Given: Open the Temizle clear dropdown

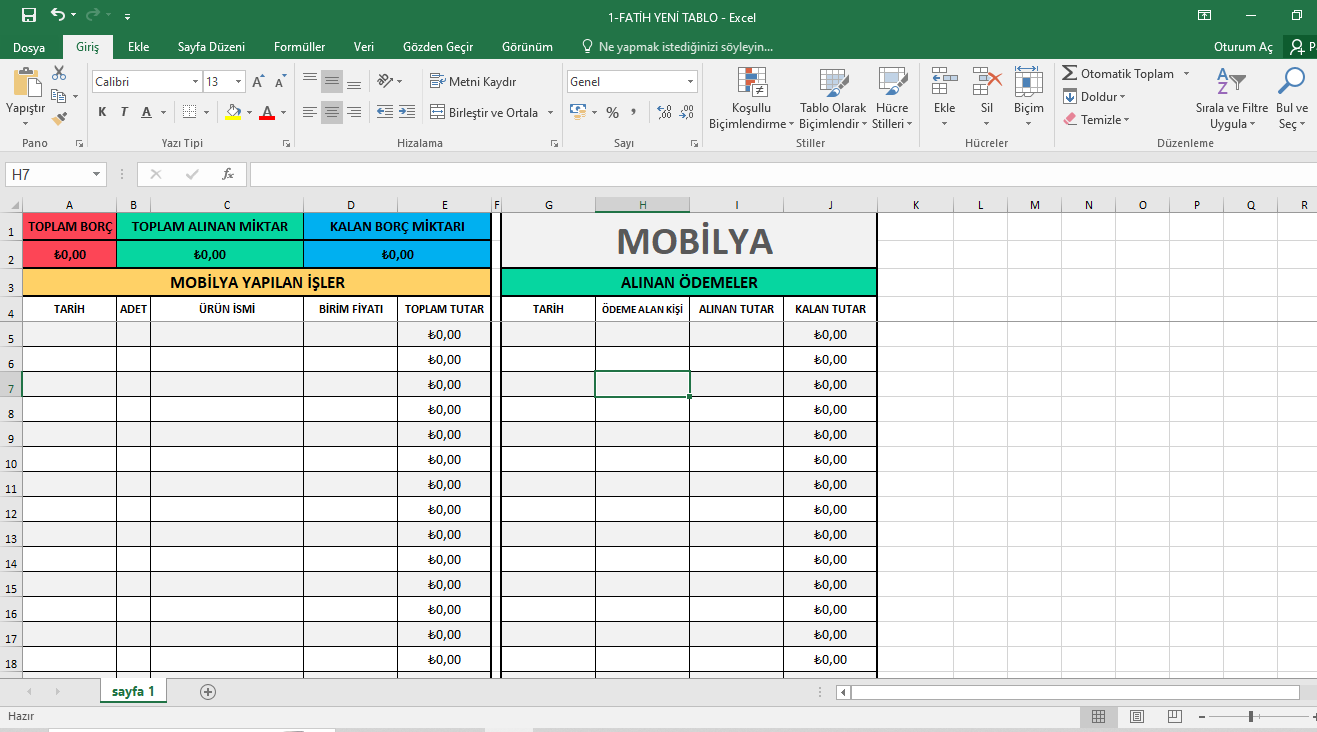Looking at the screenshot, I should coord(1096,119).
